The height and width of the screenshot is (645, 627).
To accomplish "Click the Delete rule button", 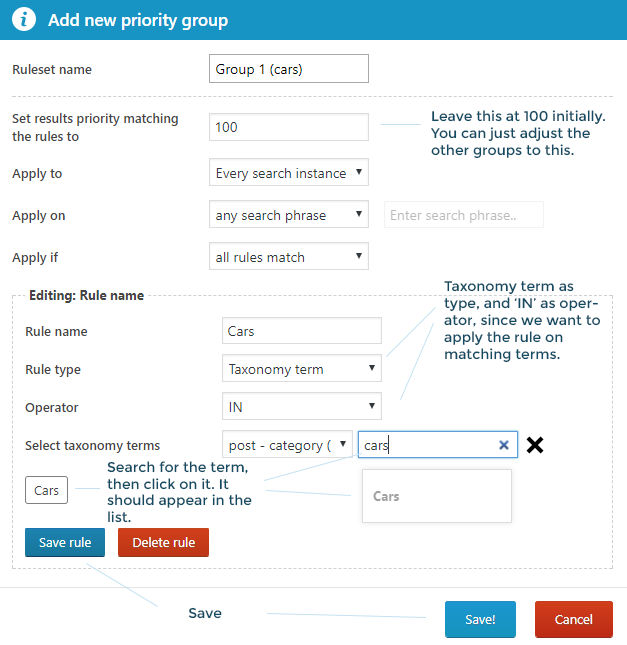I will 163,543.
